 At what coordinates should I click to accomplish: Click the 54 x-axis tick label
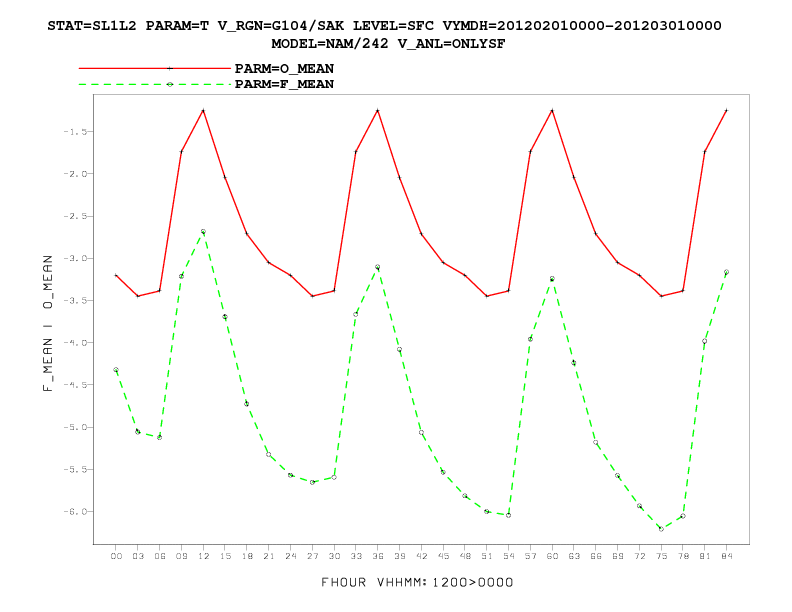(509, 556)
